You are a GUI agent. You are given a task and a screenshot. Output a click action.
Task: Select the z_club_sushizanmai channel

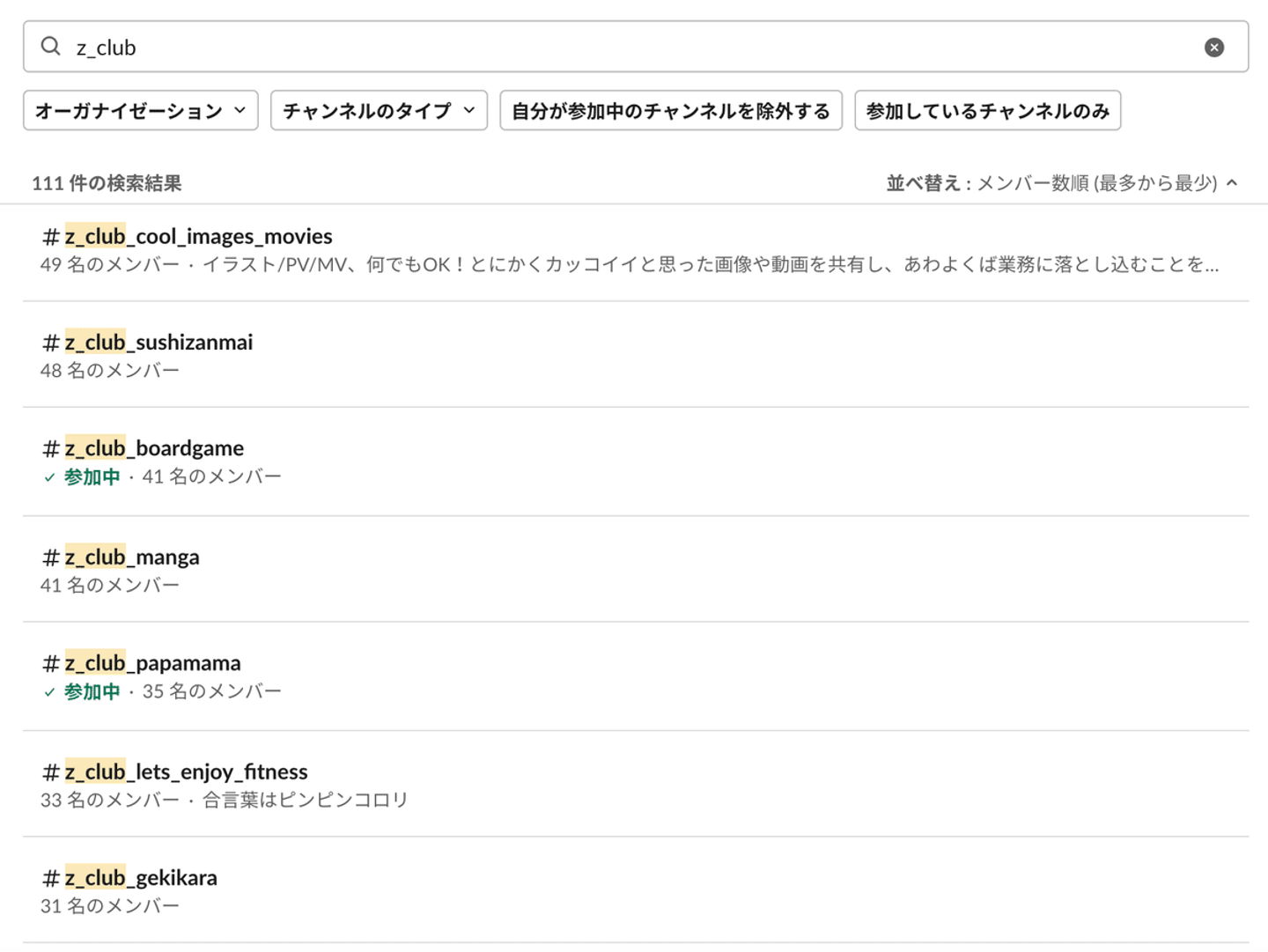(x=158, y=343)
